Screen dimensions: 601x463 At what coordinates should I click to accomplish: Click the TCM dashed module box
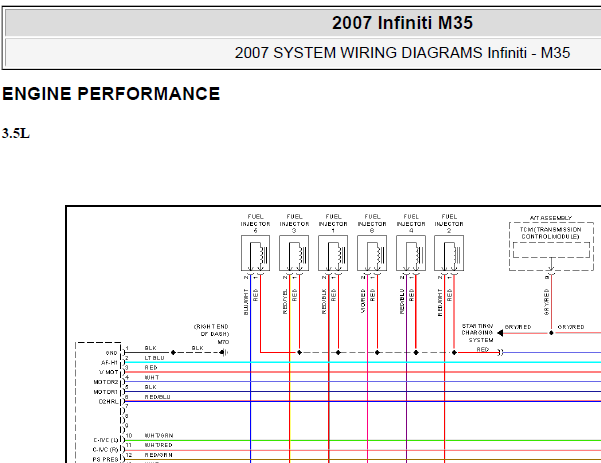(x=551, y=246)
